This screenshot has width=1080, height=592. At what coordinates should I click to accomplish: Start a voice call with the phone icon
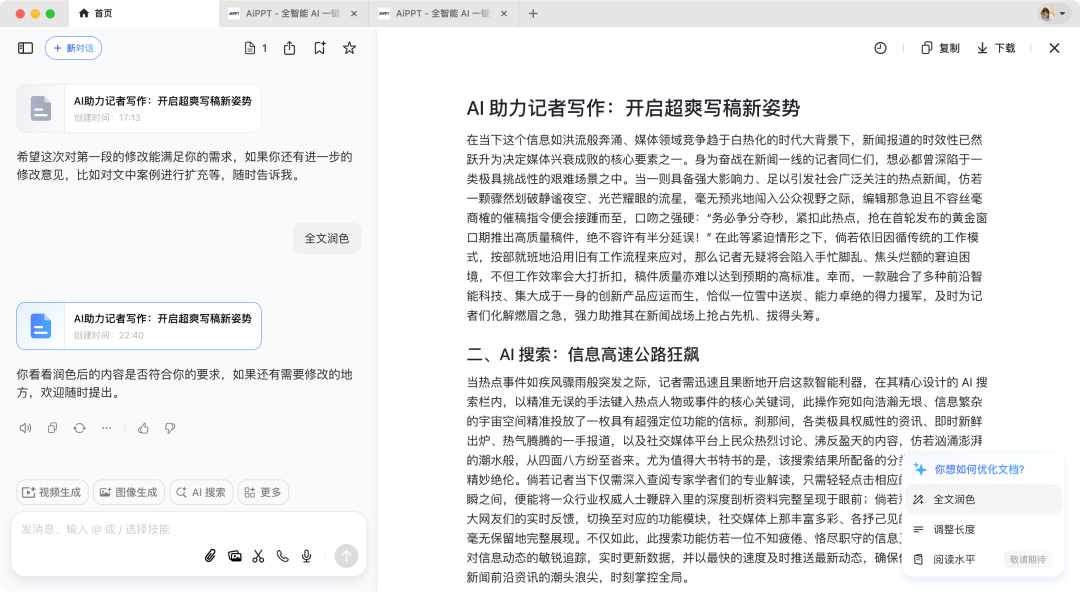pos(282,556)
